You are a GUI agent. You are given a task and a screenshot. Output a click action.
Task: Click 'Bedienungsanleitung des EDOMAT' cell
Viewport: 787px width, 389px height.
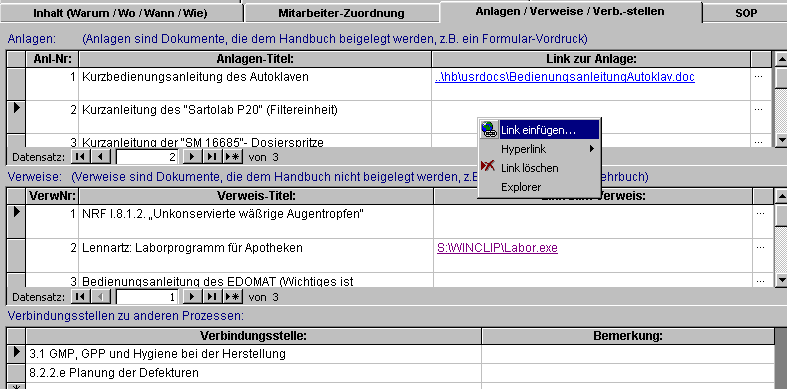[x=256, y=280]
